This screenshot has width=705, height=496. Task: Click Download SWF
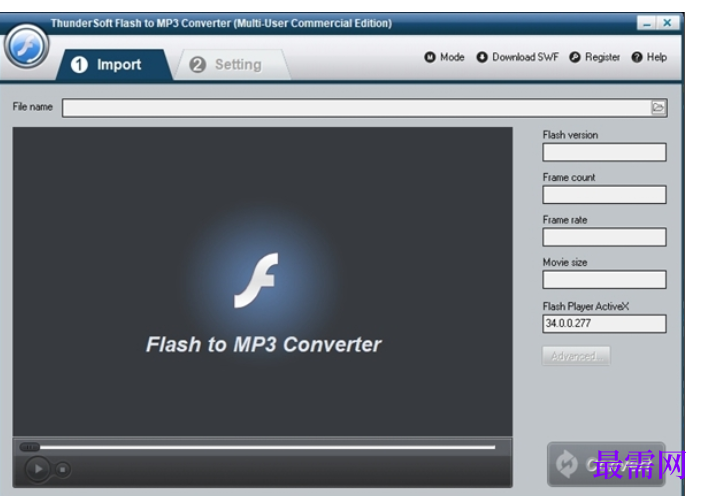point(518,57)
